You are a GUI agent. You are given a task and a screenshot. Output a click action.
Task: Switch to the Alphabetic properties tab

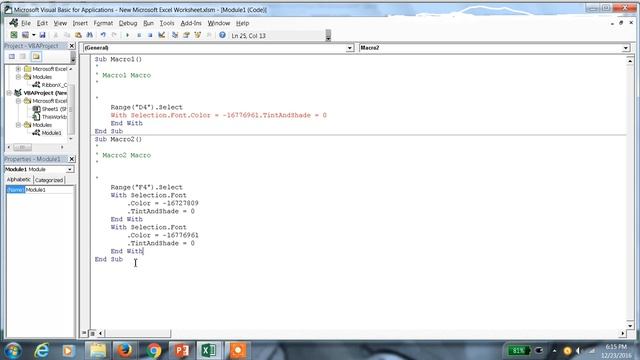[19, 180]
